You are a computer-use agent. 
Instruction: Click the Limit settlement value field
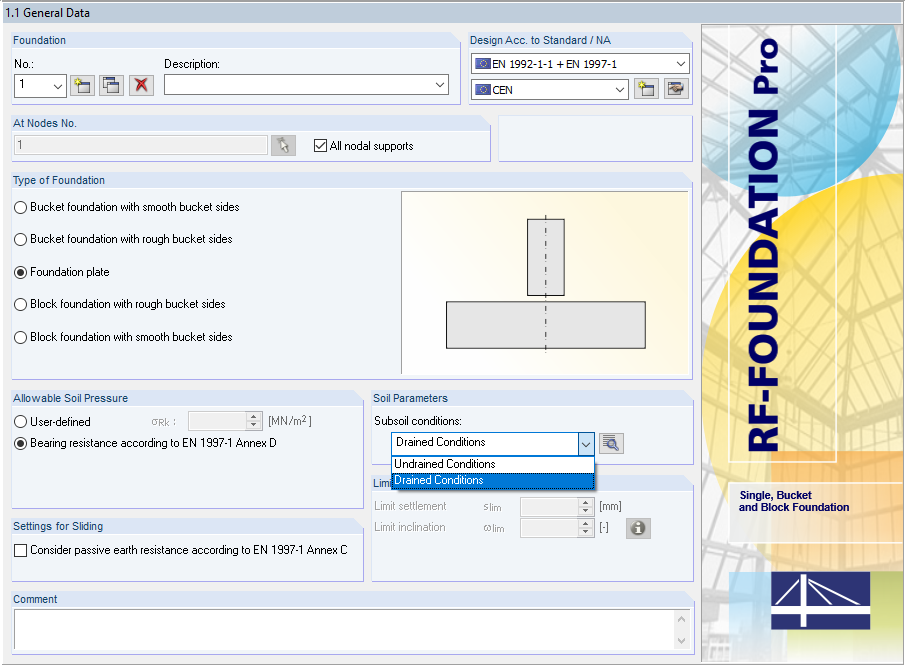(549, 507)
